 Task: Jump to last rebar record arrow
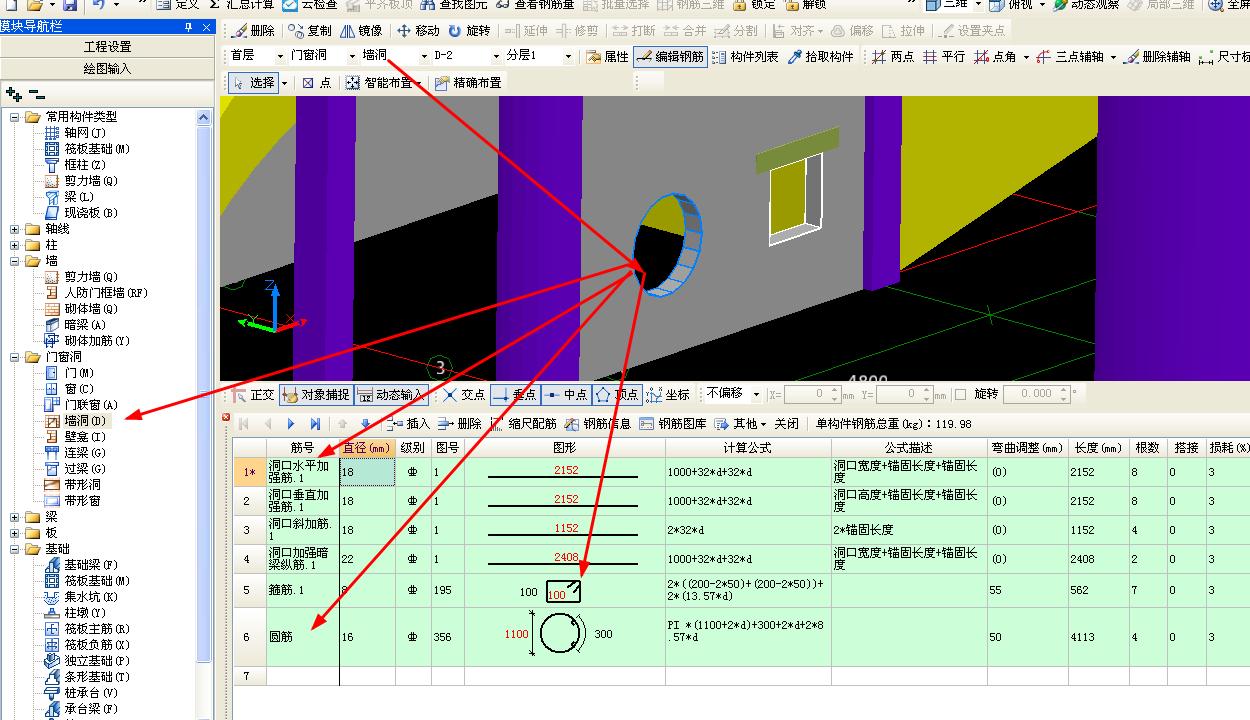point(315,424)
